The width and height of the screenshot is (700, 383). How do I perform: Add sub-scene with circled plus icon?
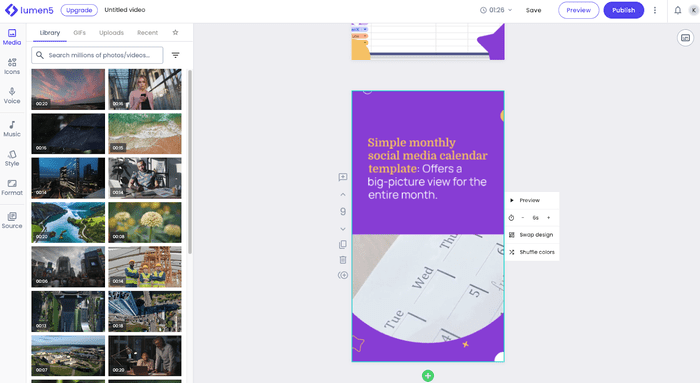(x=343, y=275)
